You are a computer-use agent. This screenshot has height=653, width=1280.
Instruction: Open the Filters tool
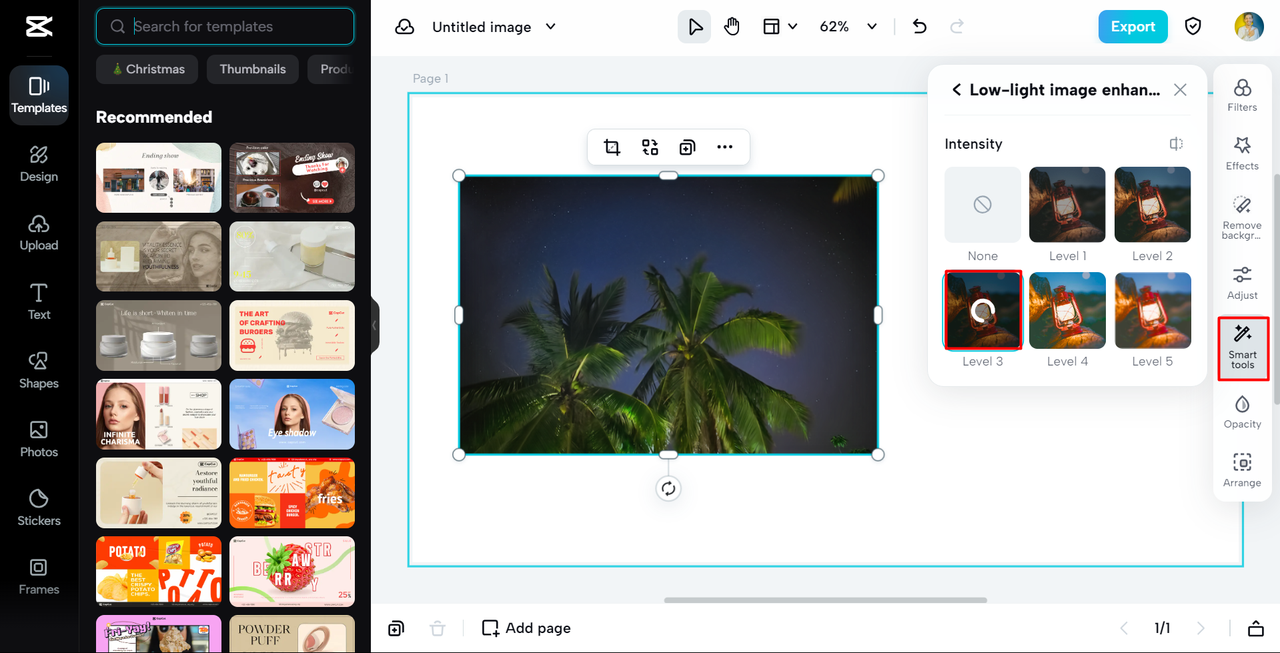click(1242, 95)
